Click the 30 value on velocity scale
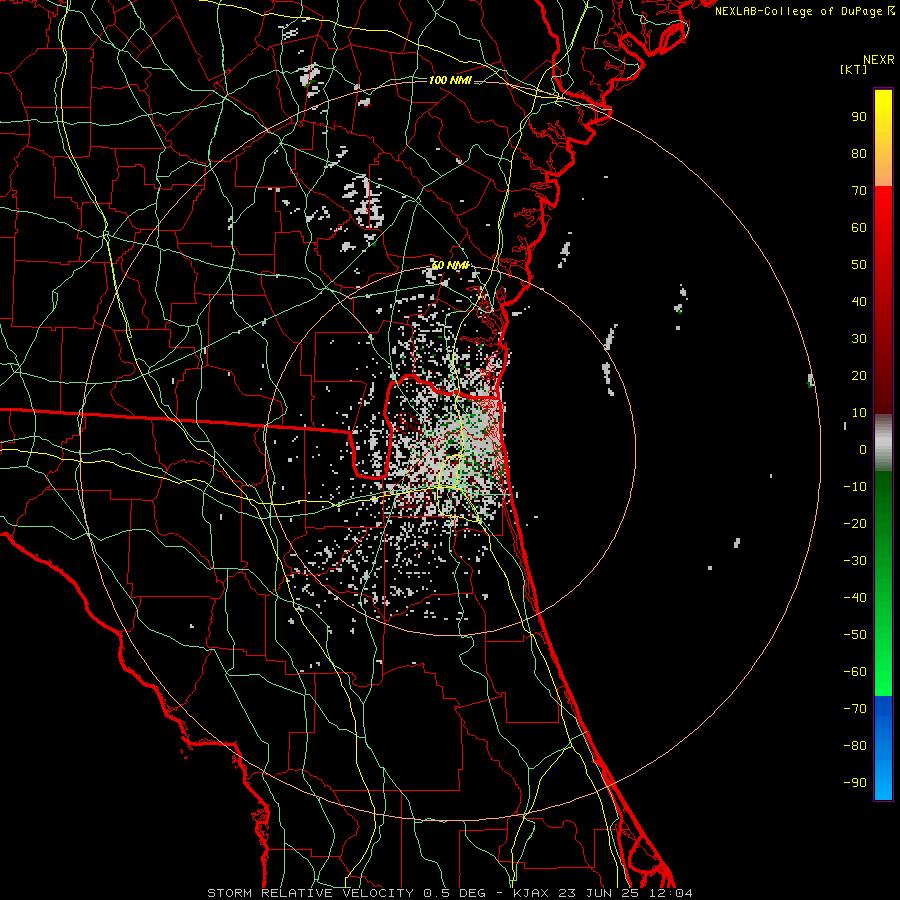The width and height of the screenshot is (900, 900). [x=859, y=339]
